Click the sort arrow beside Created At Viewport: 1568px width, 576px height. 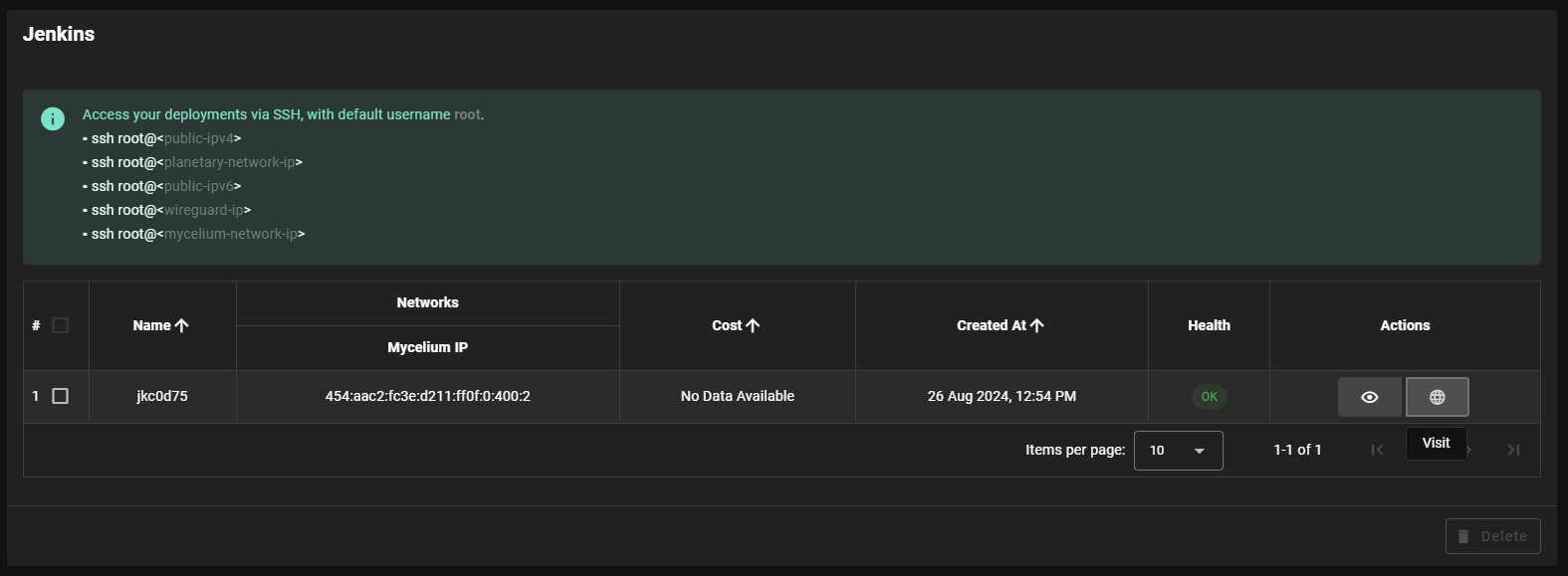[x=1036, y=325]
